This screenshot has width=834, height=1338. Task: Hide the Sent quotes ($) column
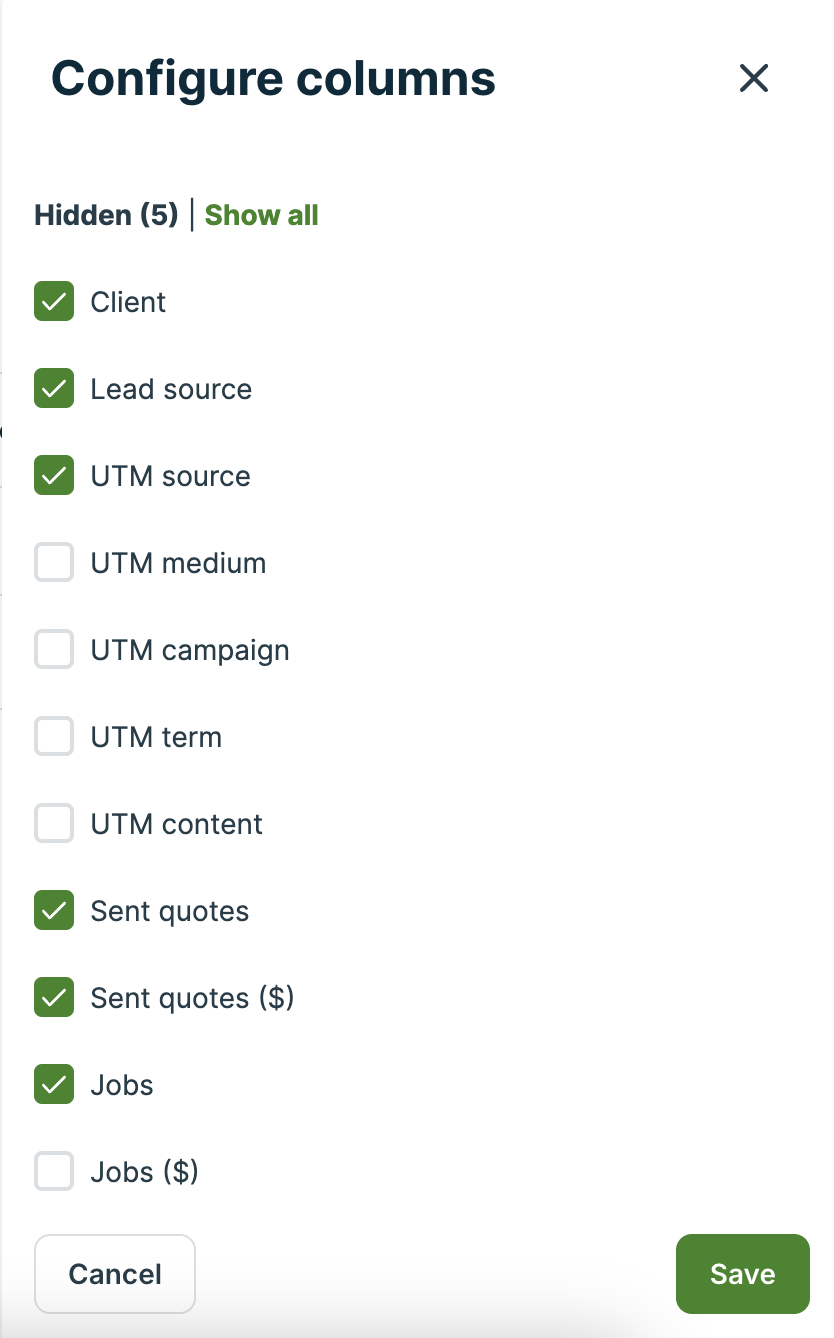[x=54, y=998]
